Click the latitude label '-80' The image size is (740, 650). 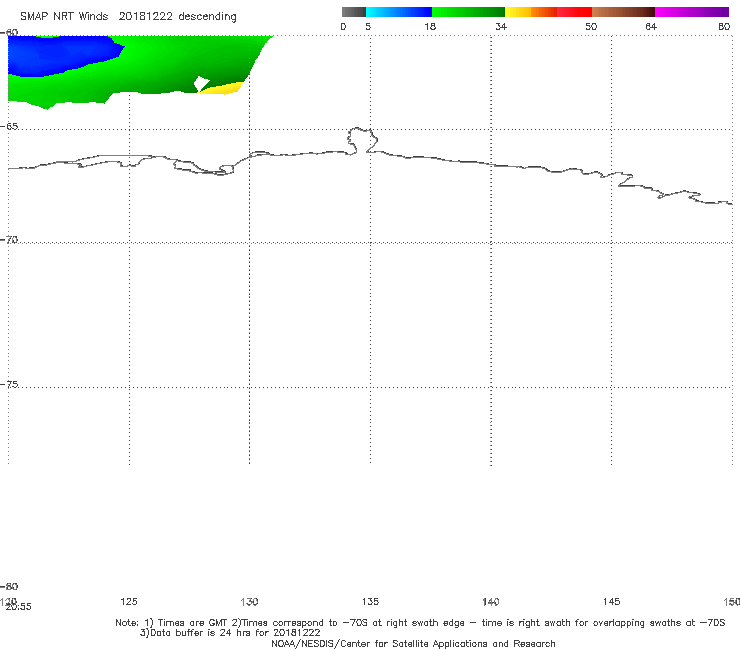pos(9,586)
